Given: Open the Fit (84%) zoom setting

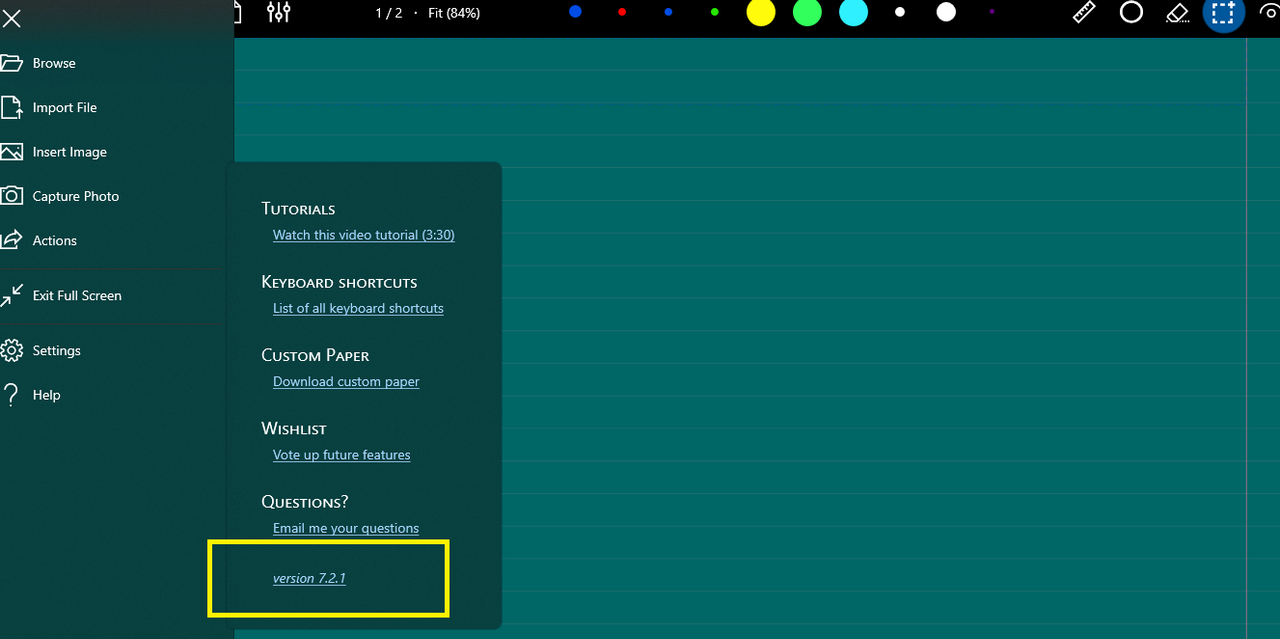Looking at the screenshot, I should pos(454,13).
